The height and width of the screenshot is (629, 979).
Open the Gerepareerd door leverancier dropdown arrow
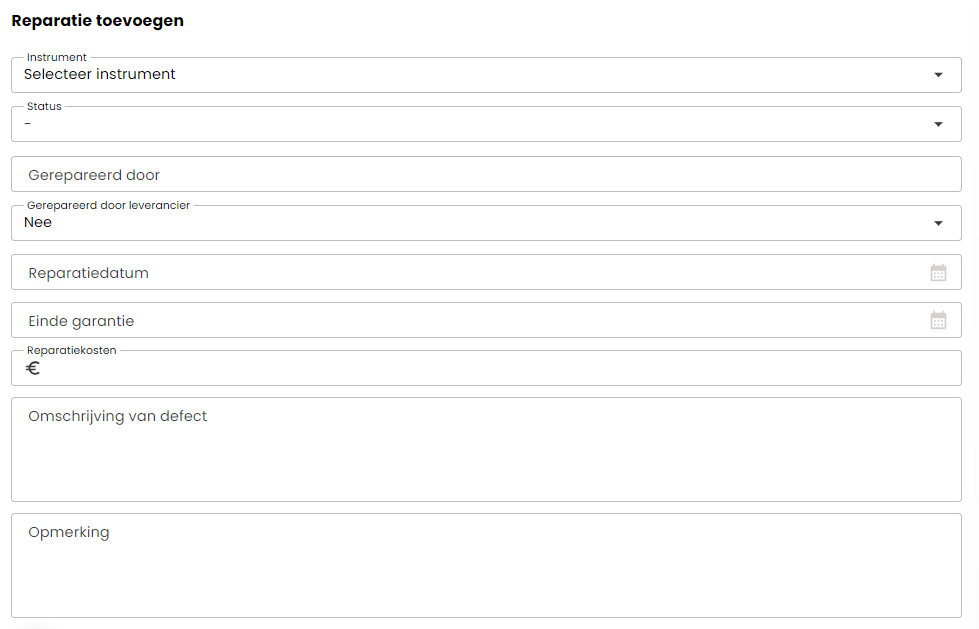pos(938,223)
